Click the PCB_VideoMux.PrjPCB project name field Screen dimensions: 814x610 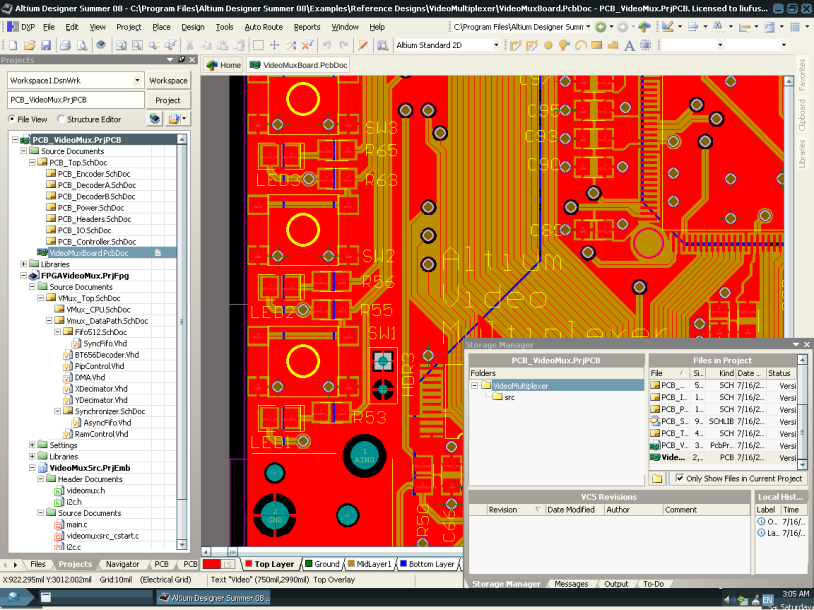pos(76,100)
